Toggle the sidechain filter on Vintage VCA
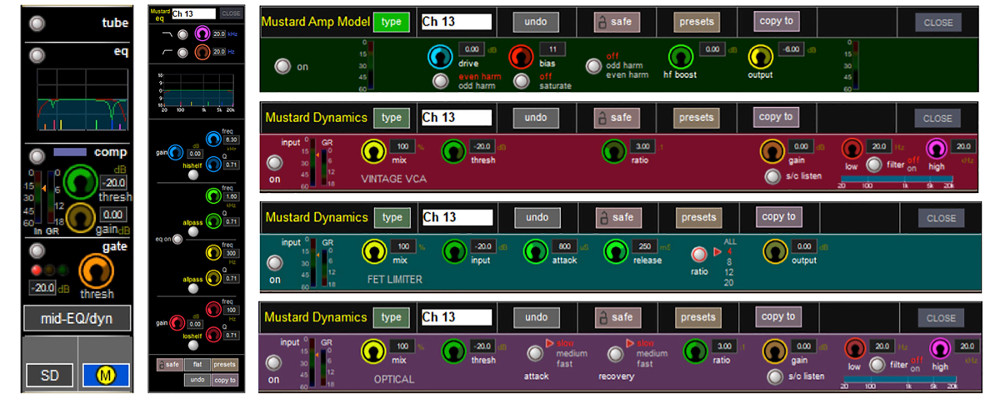The width and height of the screenshot is (1000, 400). click(874, 165)
